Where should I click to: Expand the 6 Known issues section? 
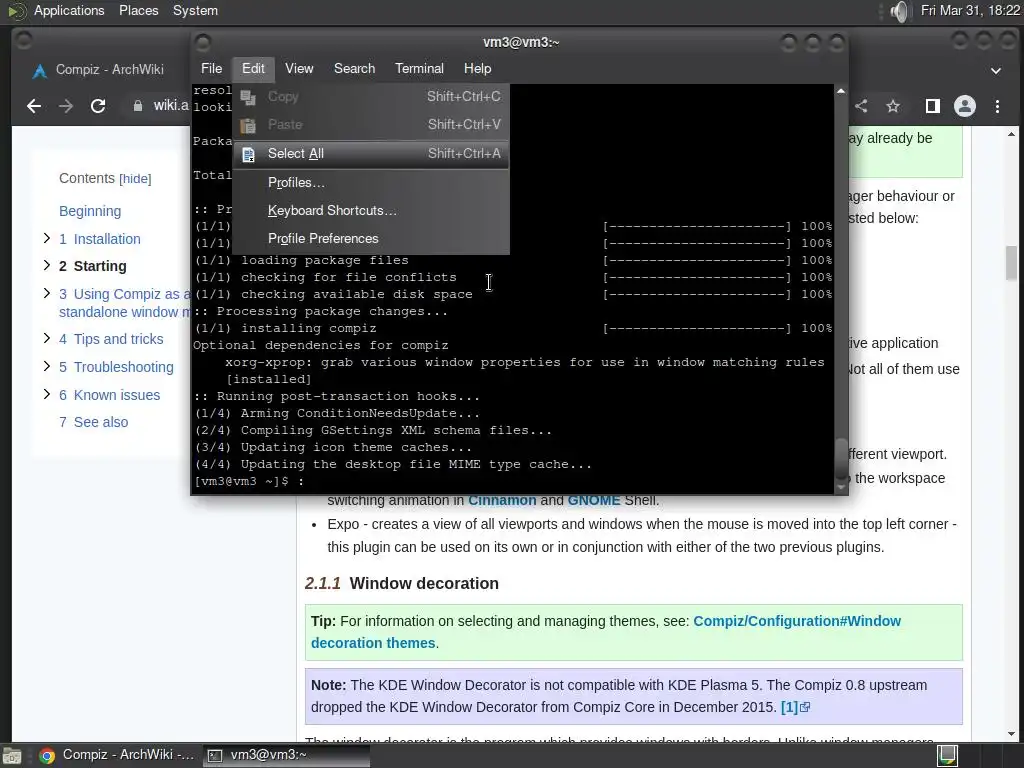(x=46, y=394)
